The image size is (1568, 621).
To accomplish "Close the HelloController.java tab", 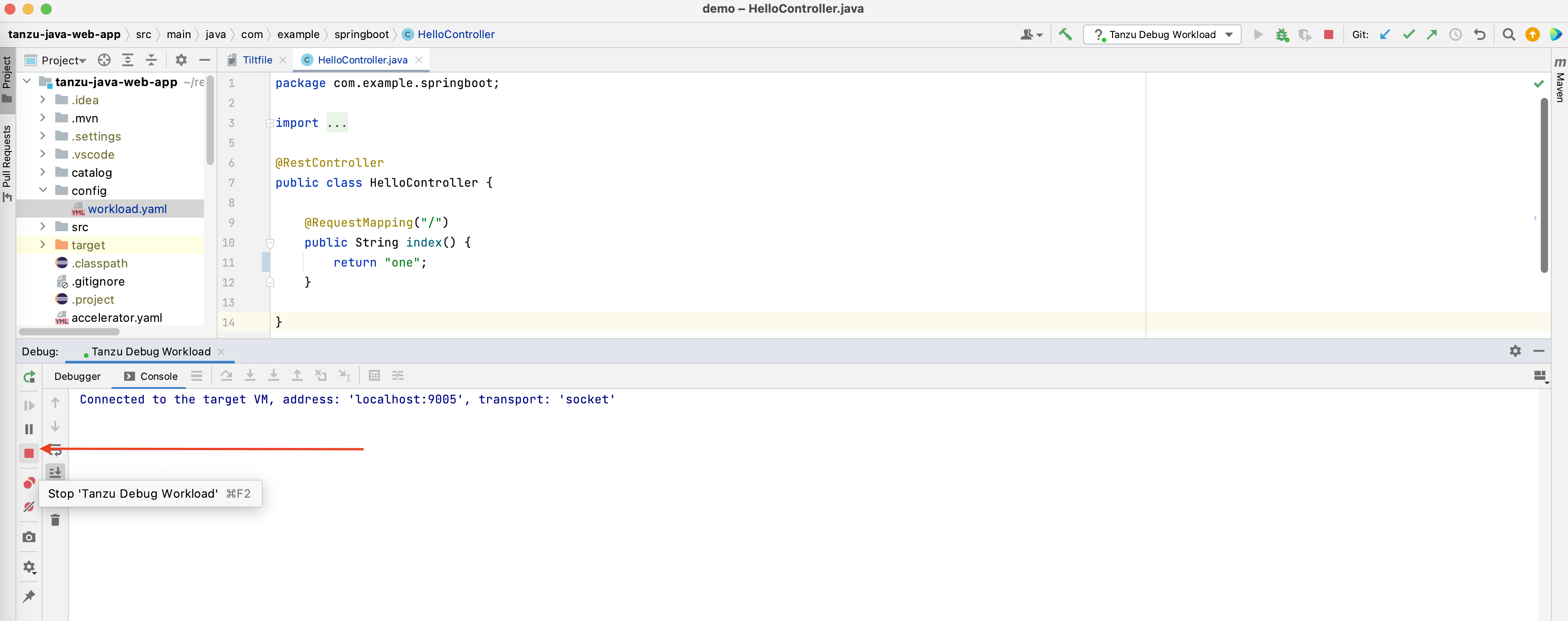I will pos(419,60).
